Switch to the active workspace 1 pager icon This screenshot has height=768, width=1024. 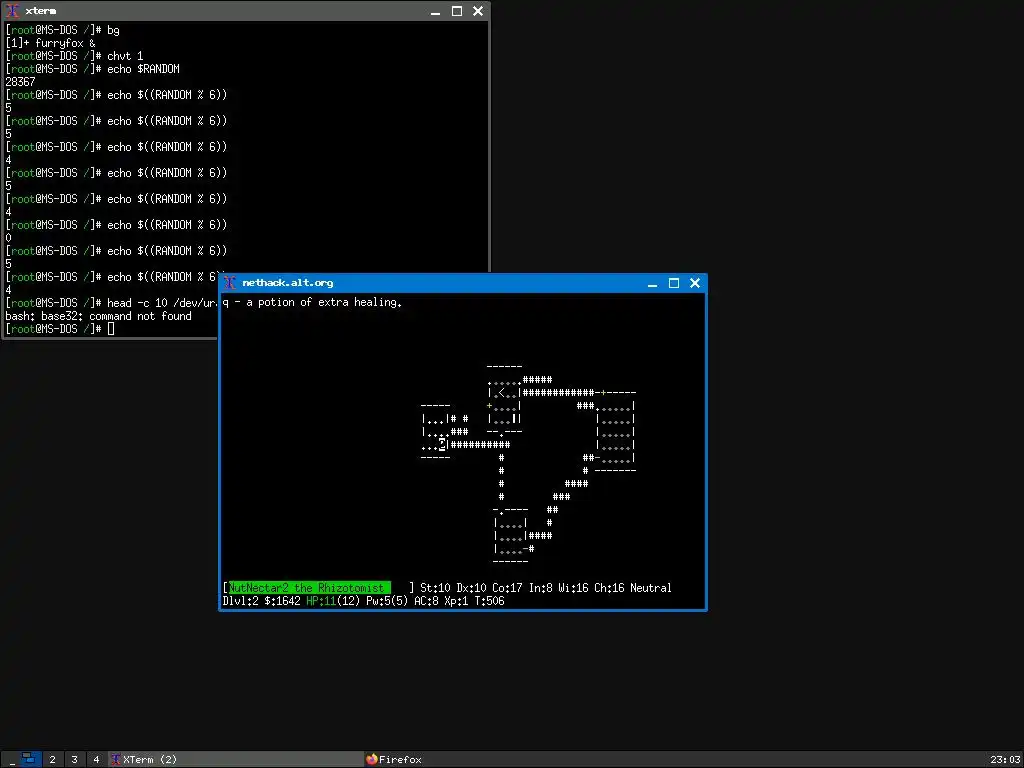click(31, 759)
